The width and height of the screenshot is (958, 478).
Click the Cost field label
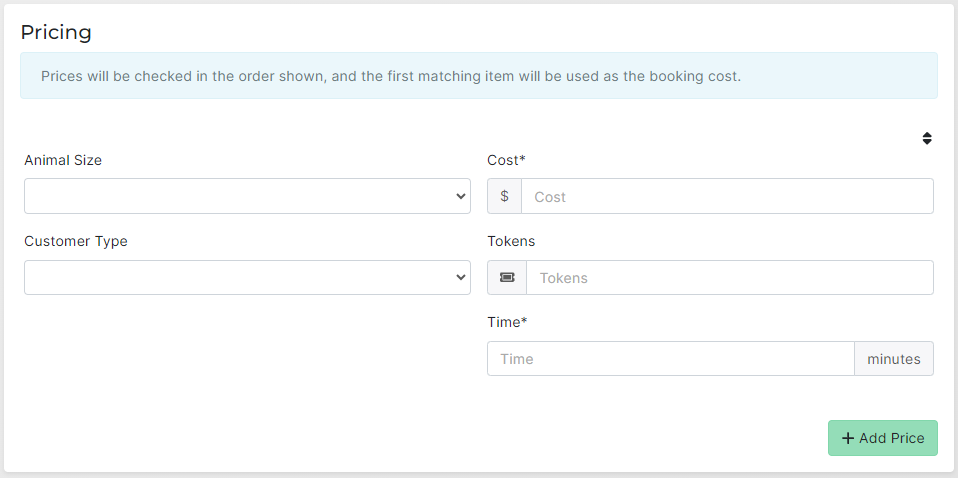pos(506,160)
